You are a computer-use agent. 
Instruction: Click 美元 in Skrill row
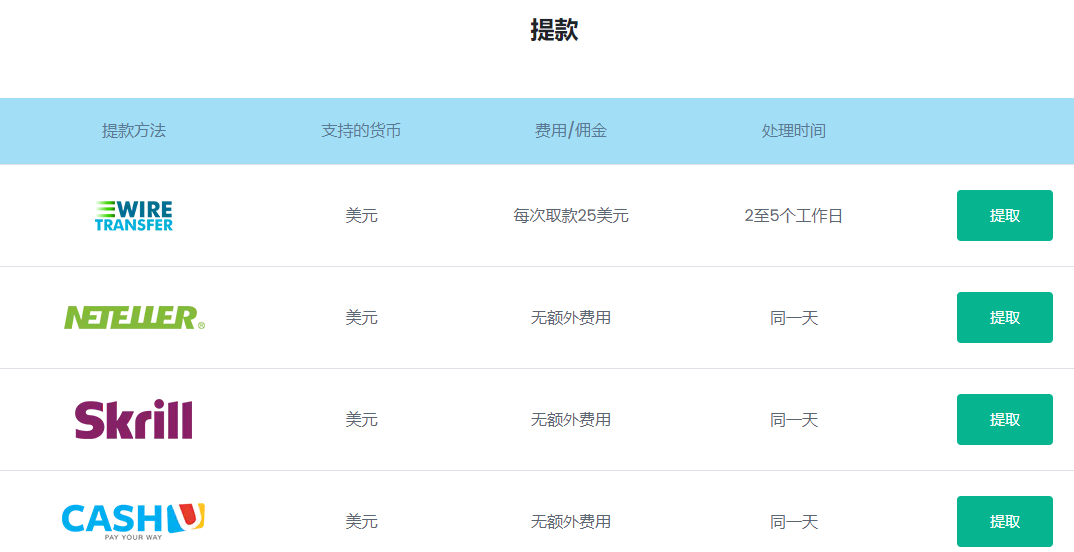(362, 420)
